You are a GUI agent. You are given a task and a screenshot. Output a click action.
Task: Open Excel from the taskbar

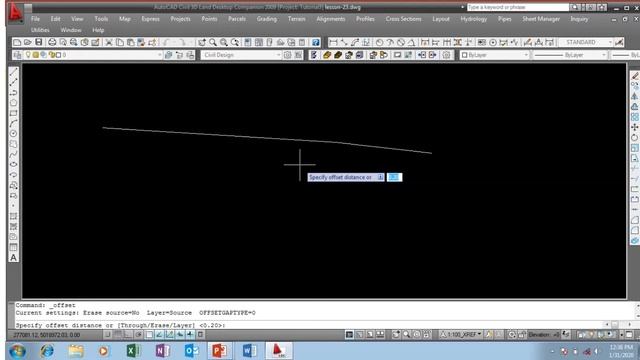point(133,351)
